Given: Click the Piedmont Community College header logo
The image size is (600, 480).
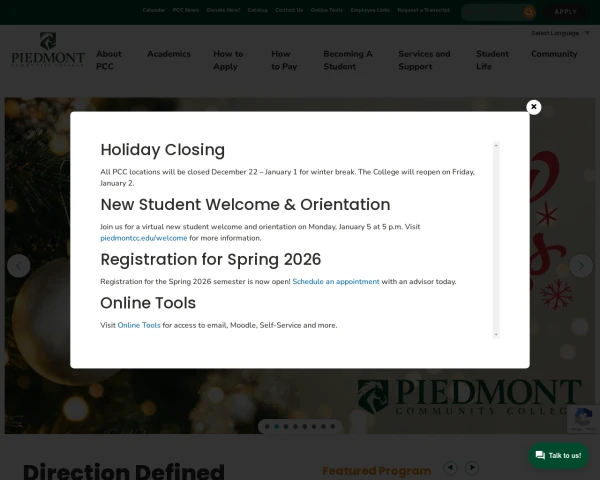Looking at the screenshot, I should 48,50.
